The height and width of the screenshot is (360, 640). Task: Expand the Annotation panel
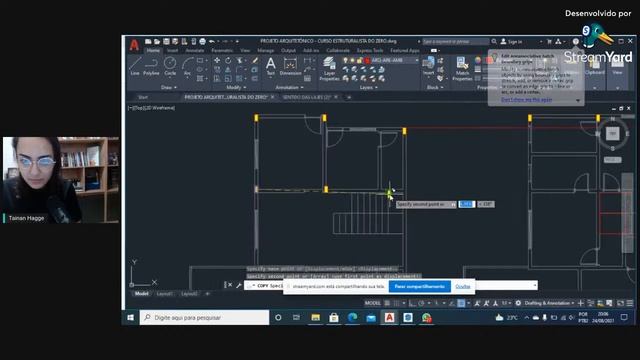tap(289, 87)
